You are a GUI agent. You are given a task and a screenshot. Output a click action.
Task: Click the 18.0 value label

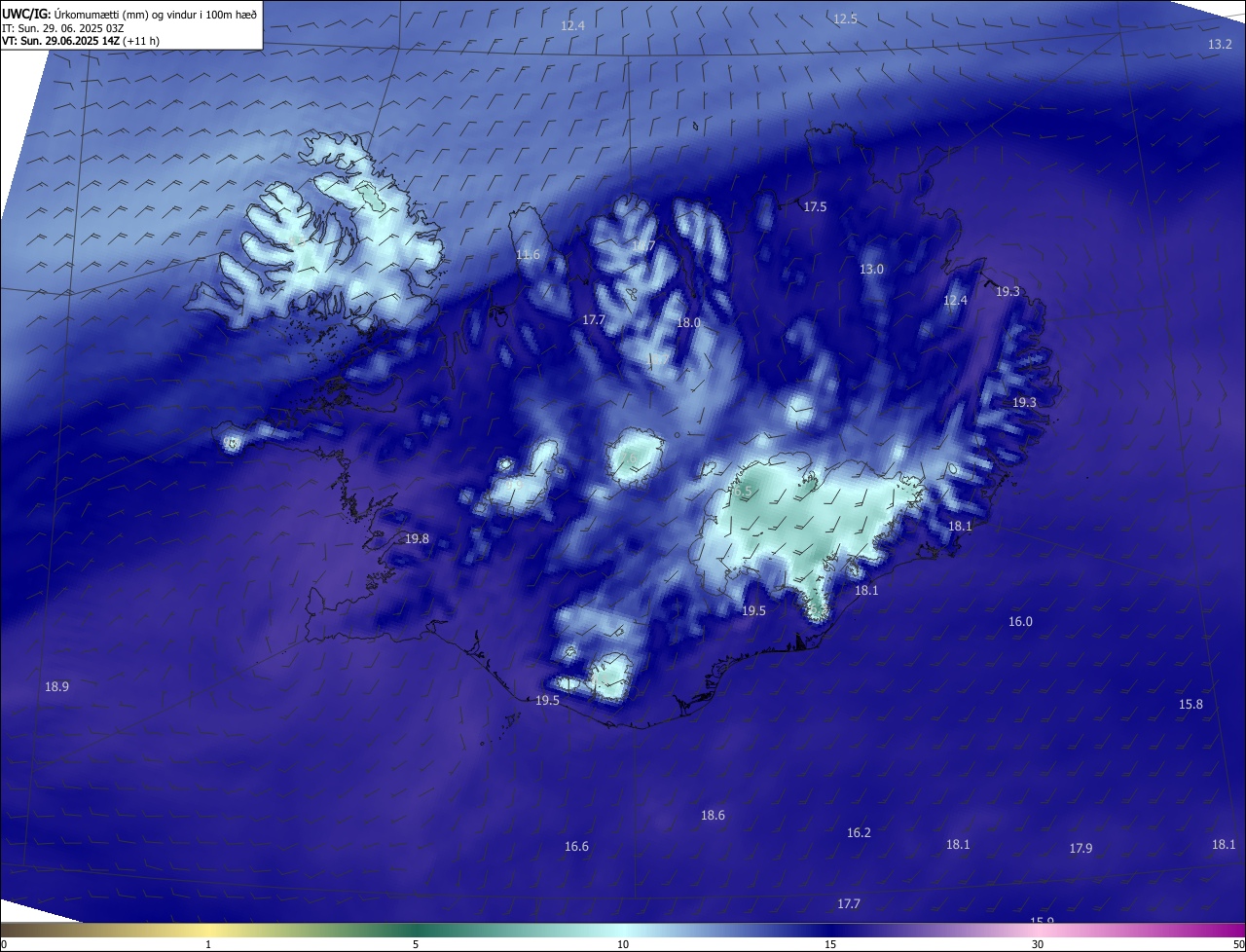click(688, 323)
